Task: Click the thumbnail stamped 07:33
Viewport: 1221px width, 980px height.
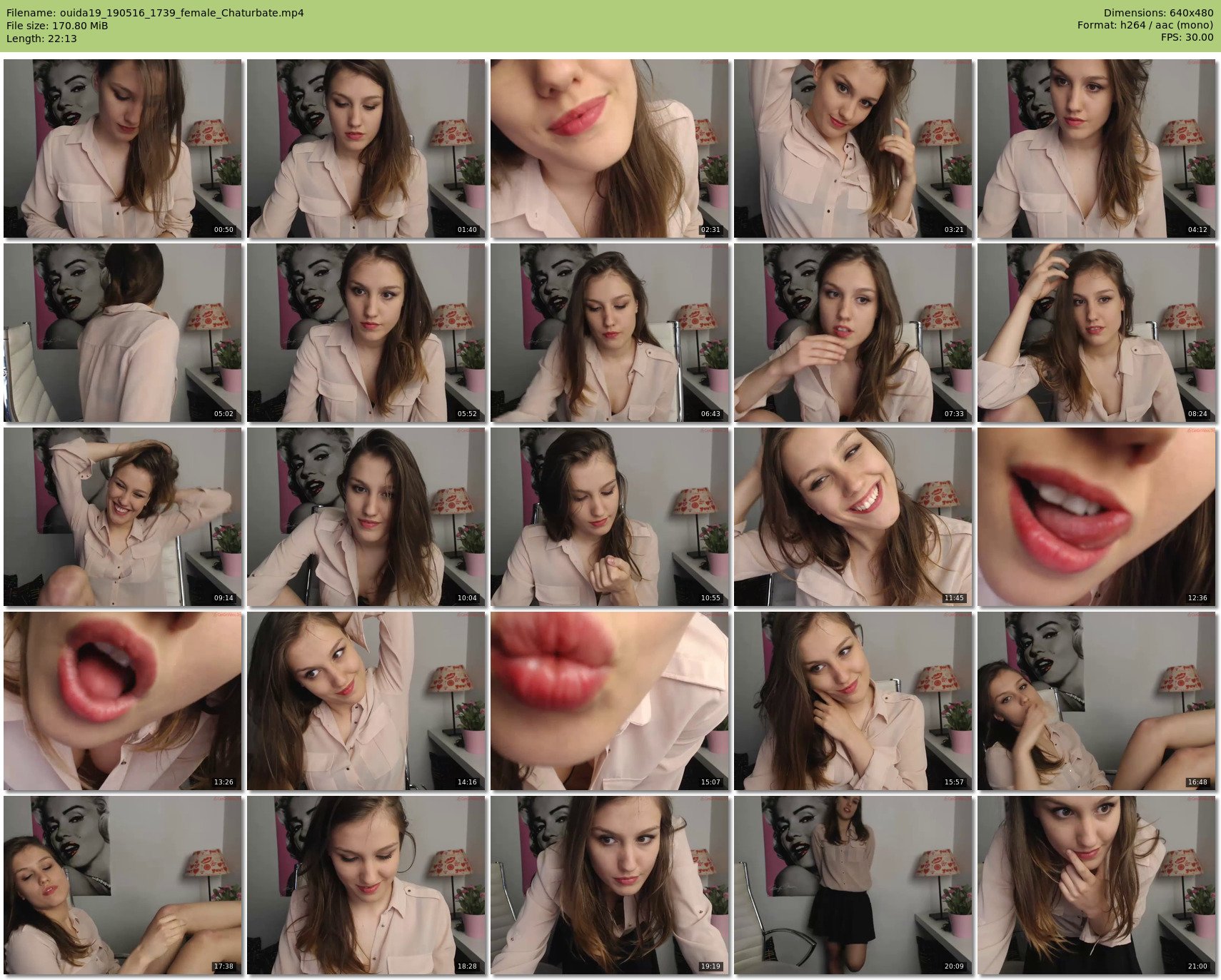Action: (x=853, y=333)
